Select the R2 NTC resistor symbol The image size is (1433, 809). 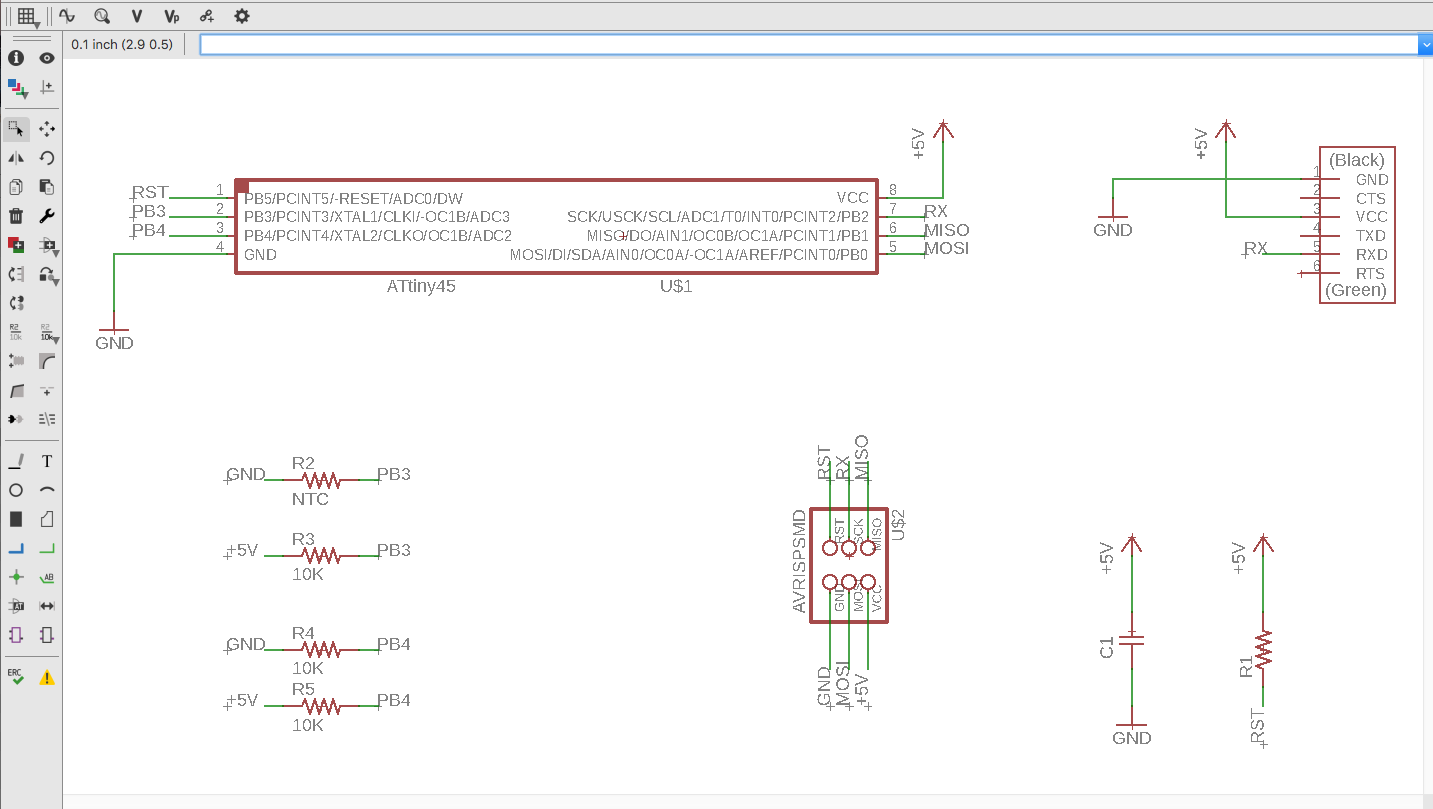tap(321, 481)
